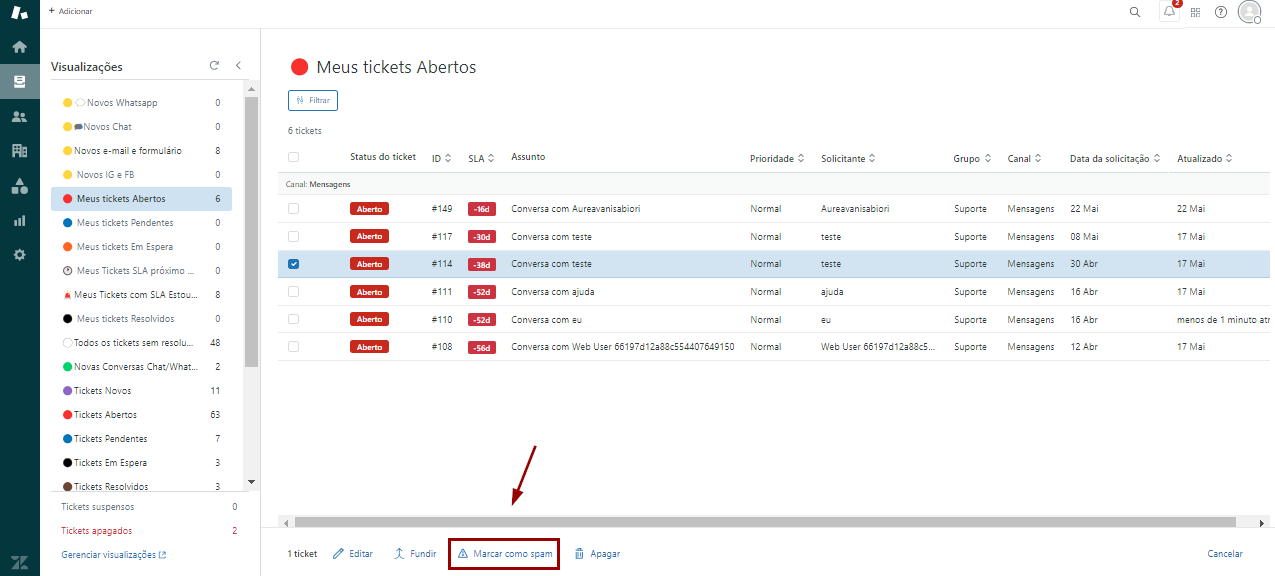Click the notifications bell icon
The width and height of the screenshot is (1275, 576).
click(1169, 12)
